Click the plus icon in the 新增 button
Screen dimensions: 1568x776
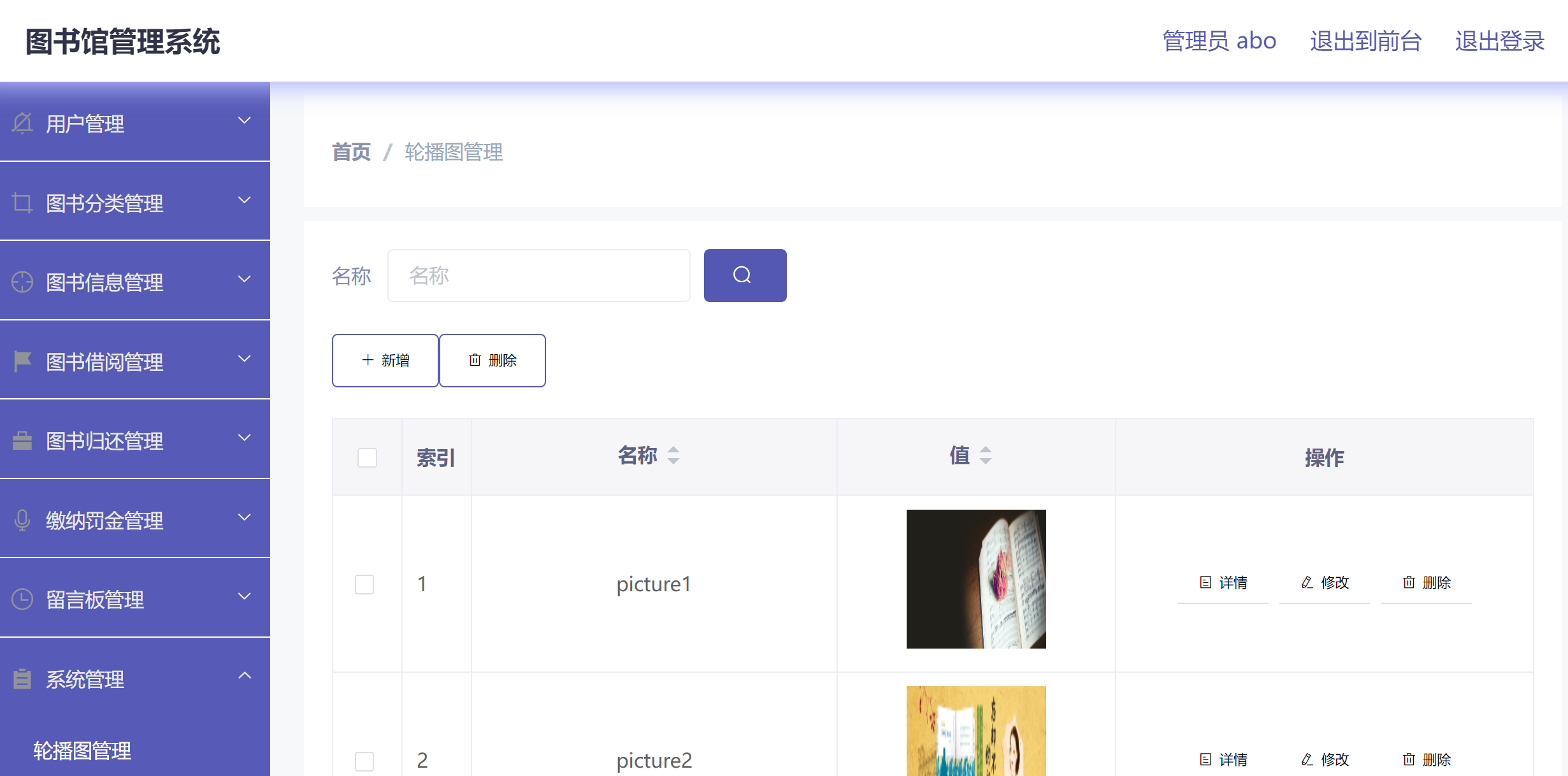(x=368, y=360)
